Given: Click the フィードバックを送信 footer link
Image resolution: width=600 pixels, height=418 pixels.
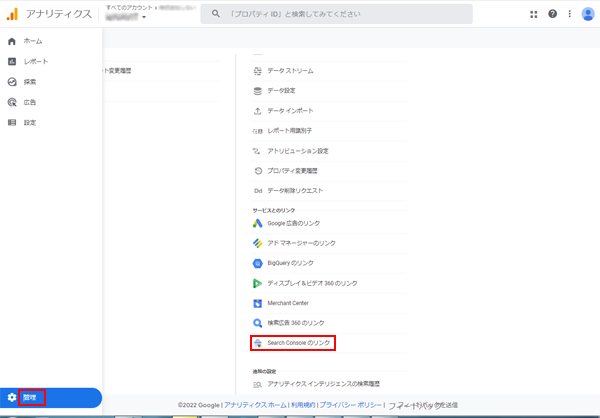Looking at the screenshot, I should [423, 405].
